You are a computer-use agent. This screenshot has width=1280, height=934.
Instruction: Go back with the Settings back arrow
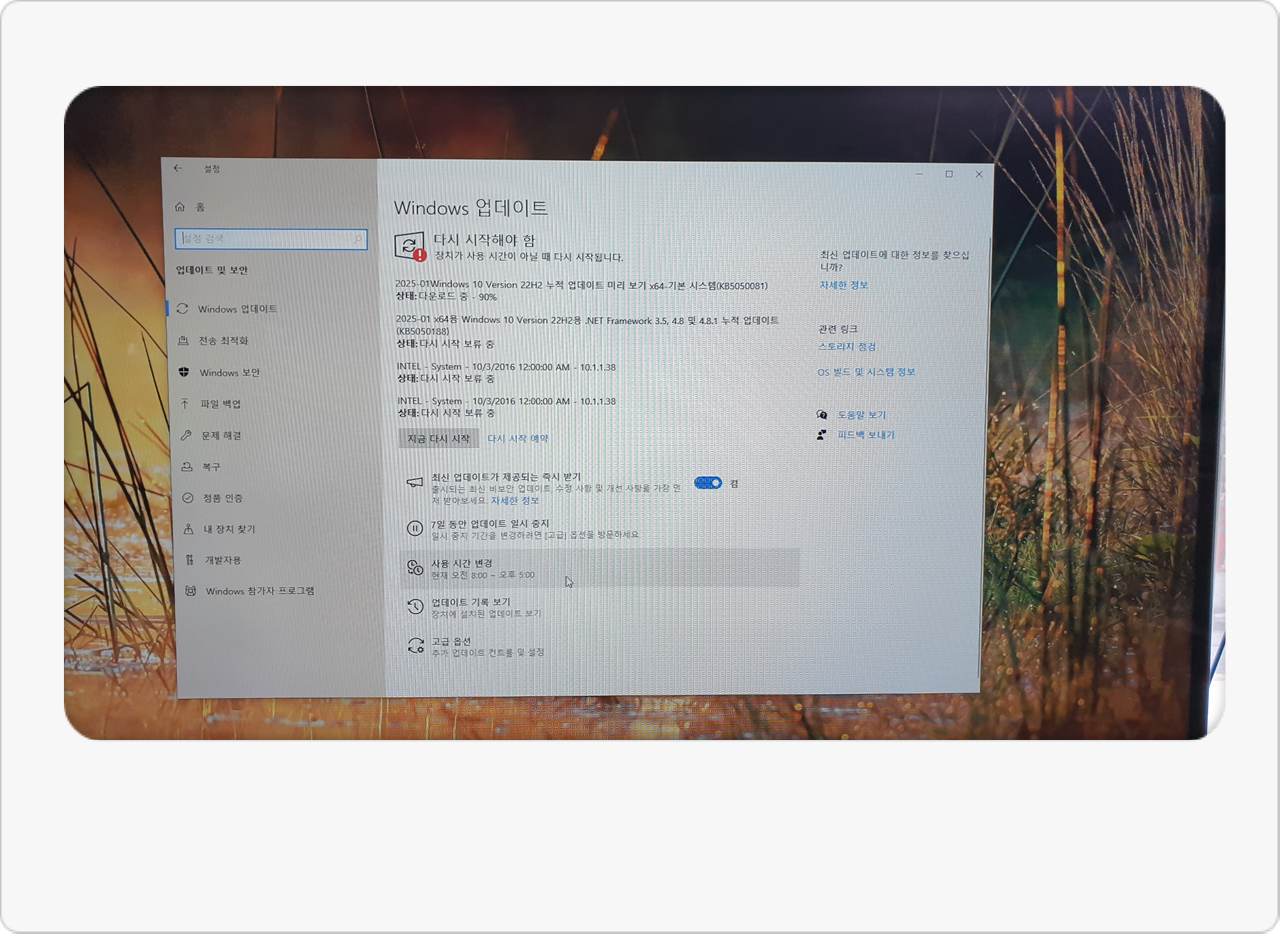pyautogui.click(x=178, y=168)
